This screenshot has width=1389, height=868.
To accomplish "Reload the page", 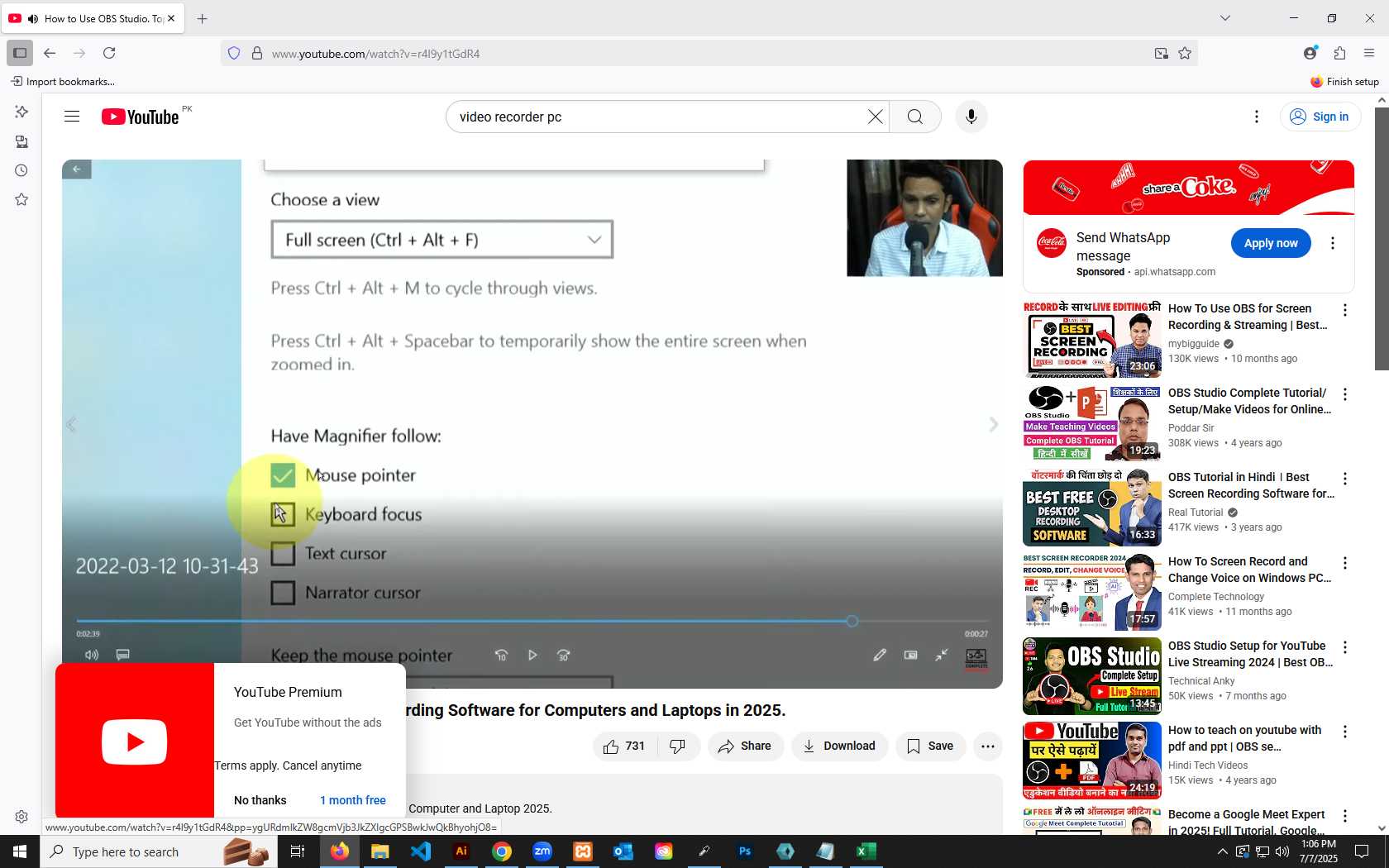I will (109, 53).
